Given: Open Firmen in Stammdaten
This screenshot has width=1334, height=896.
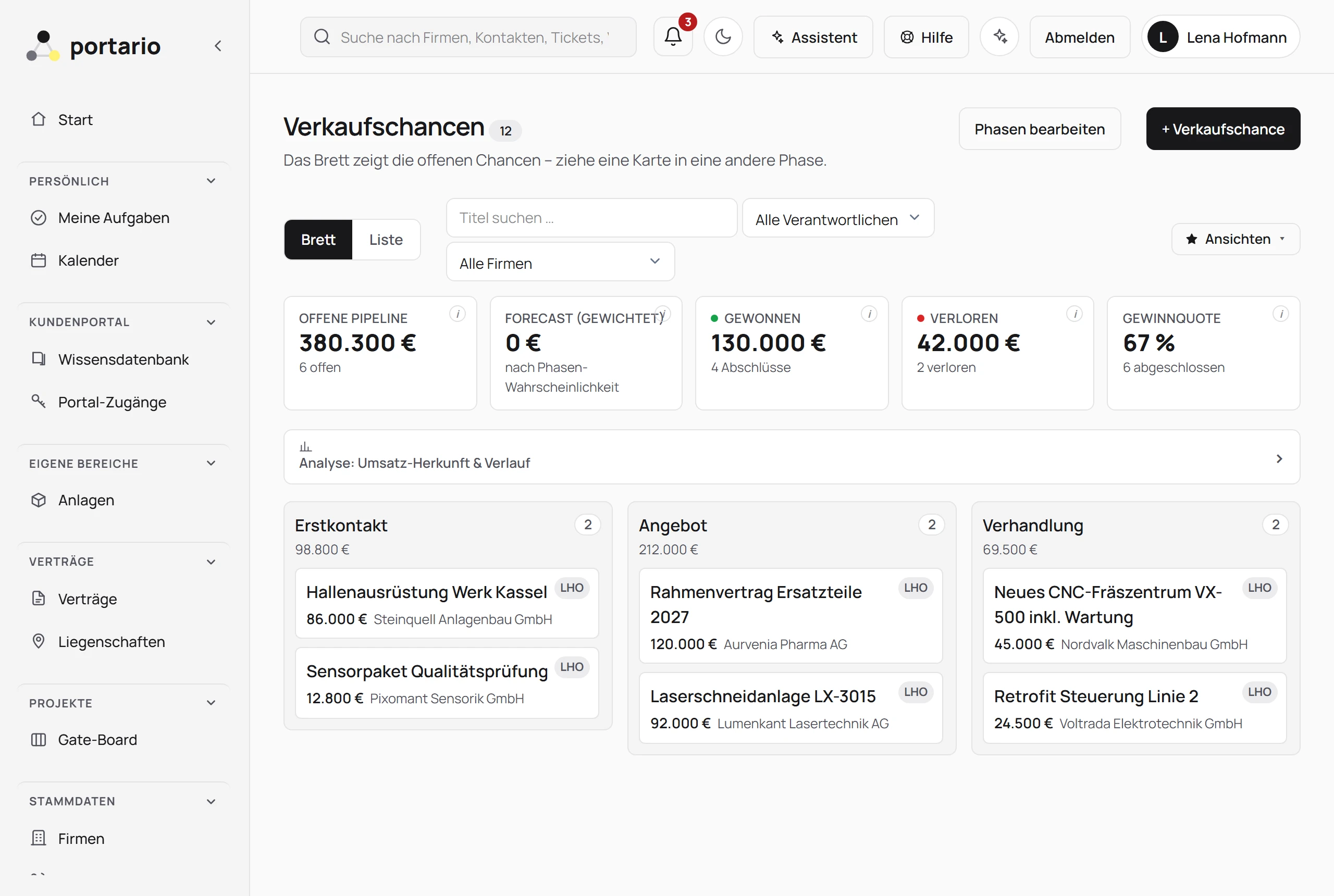Looking at the screenshot, I should [x=125, y=839].
